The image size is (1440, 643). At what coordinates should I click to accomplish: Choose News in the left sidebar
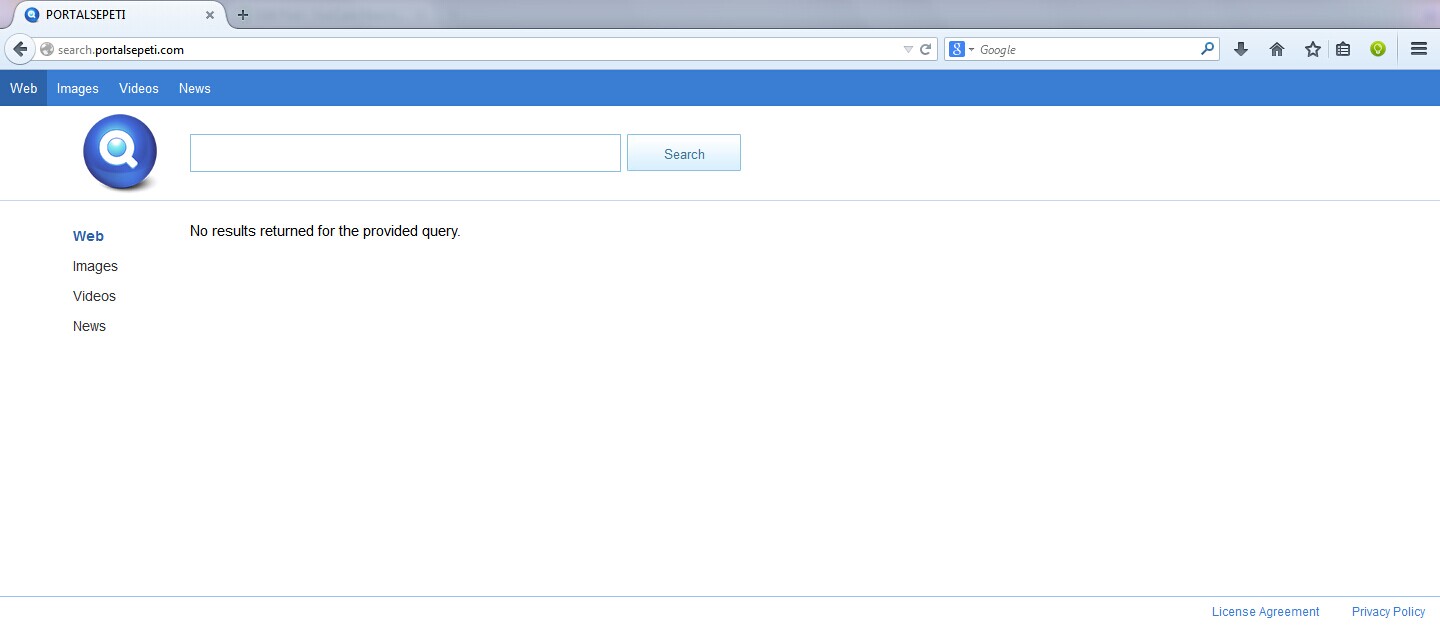click(x=89, y=326)
